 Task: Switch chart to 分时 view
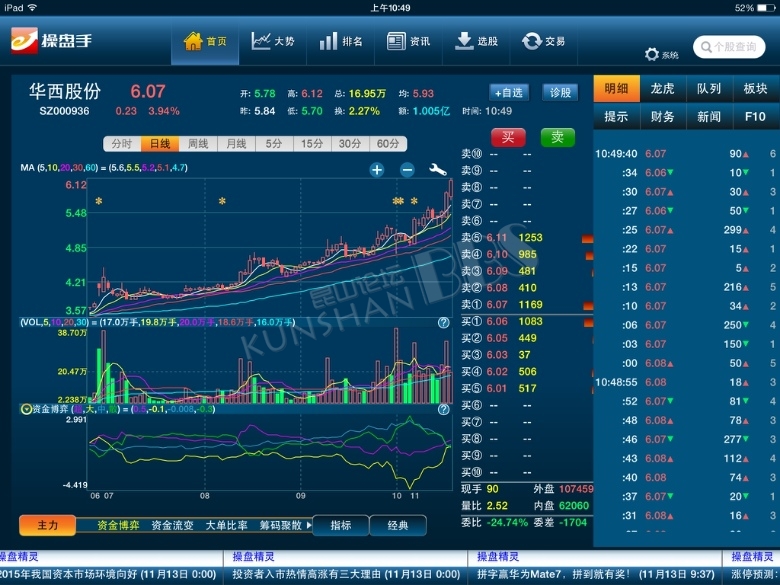(122, 144)
